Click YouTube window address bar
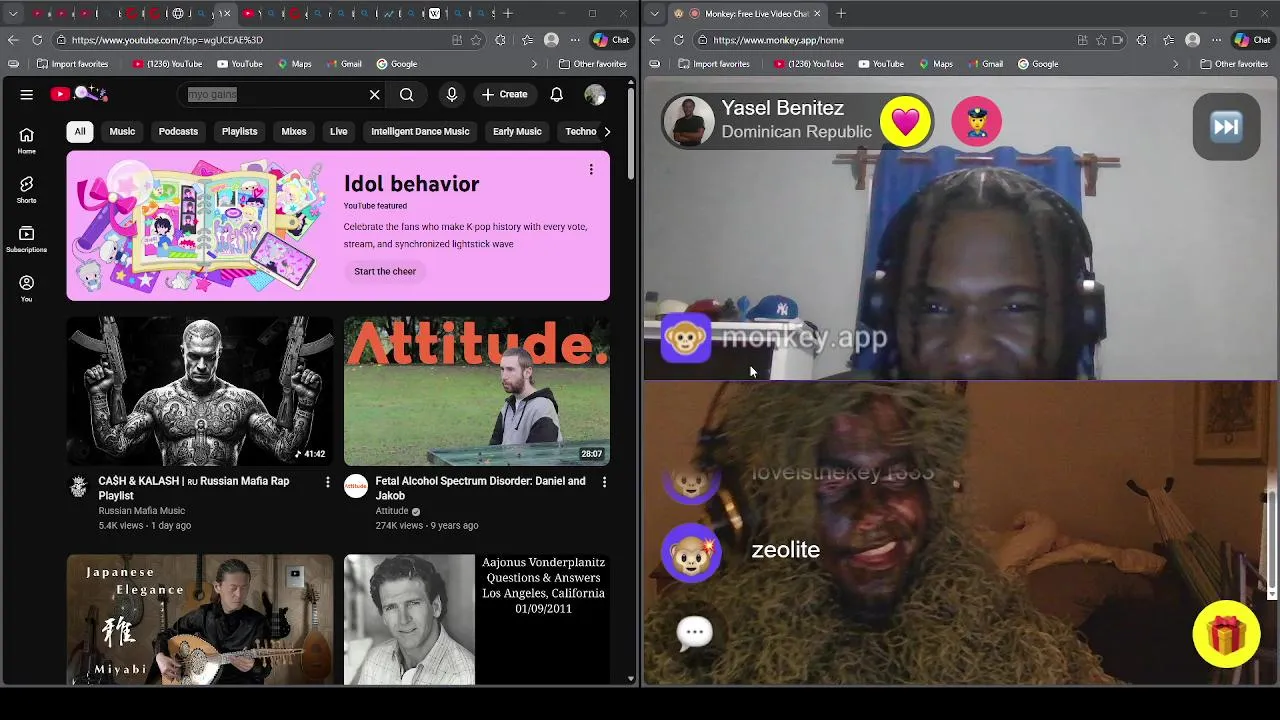 250,40
